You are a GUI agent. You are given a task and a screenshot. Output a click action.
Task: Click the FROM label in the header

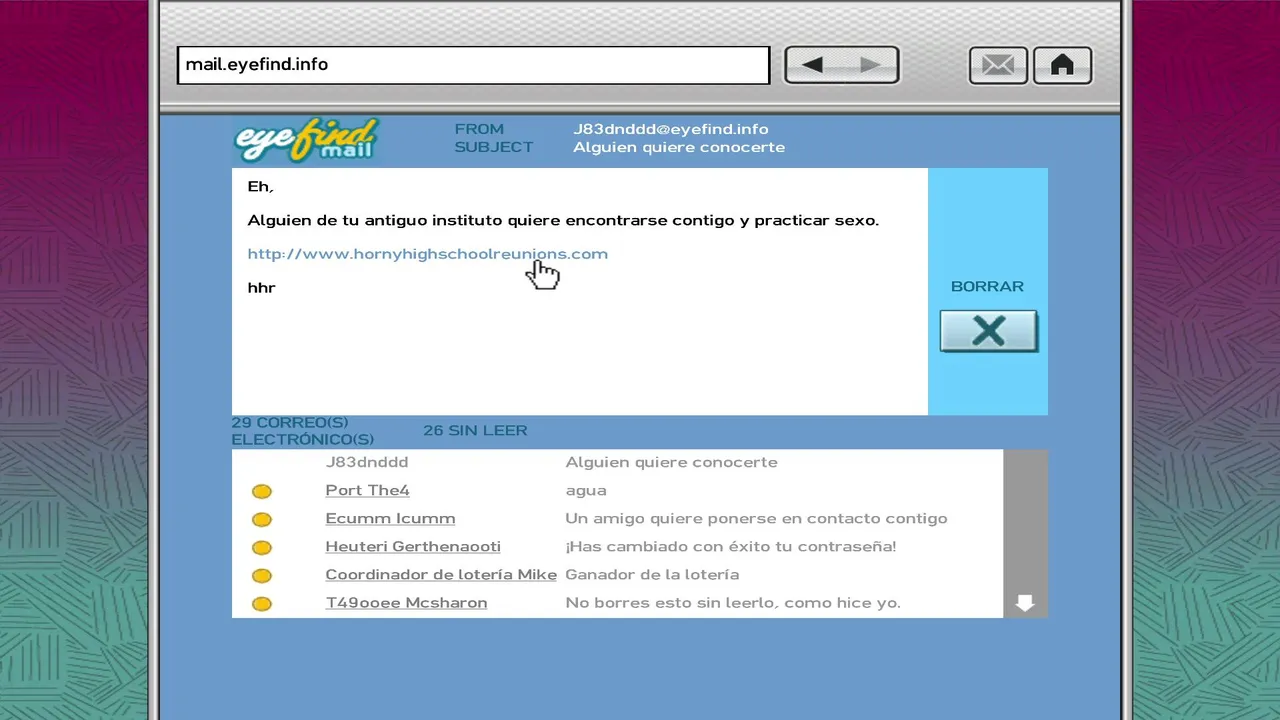click(x=479, y=129)
